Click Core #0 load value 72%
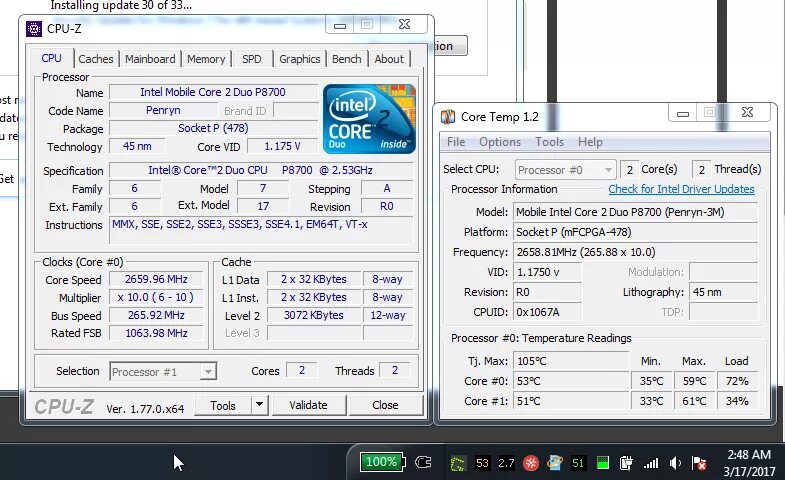785x480 pixels. 737,381
